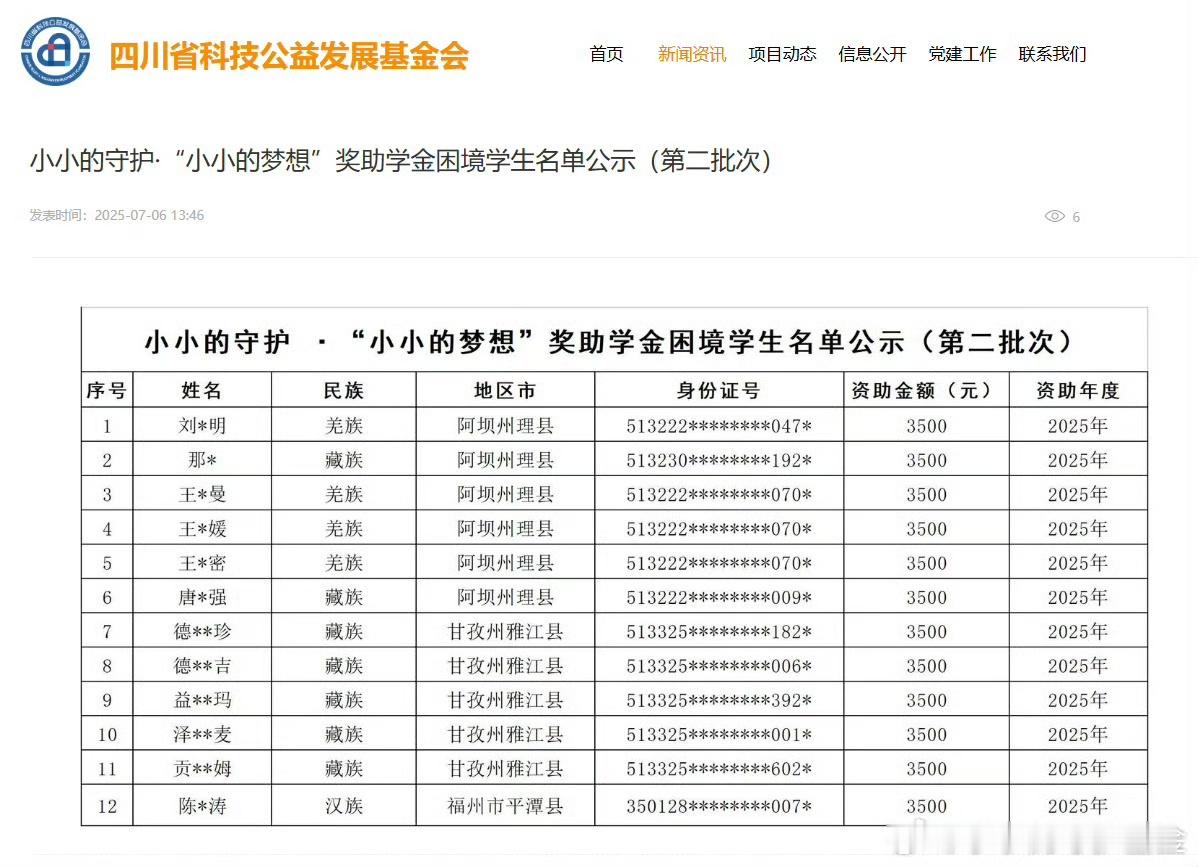
Task: Select the name cell 刘*明
Action: coord(202,425)
